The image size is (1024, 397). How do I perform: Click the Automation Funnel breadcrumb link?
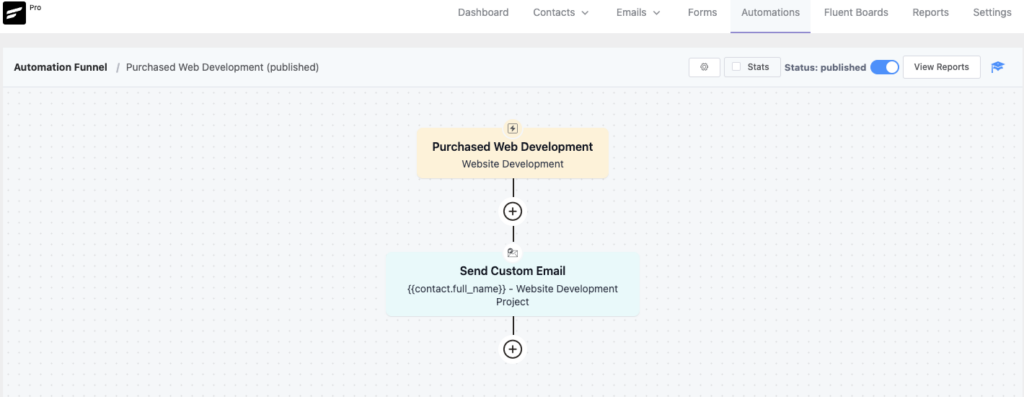click(x=60, y=67)
